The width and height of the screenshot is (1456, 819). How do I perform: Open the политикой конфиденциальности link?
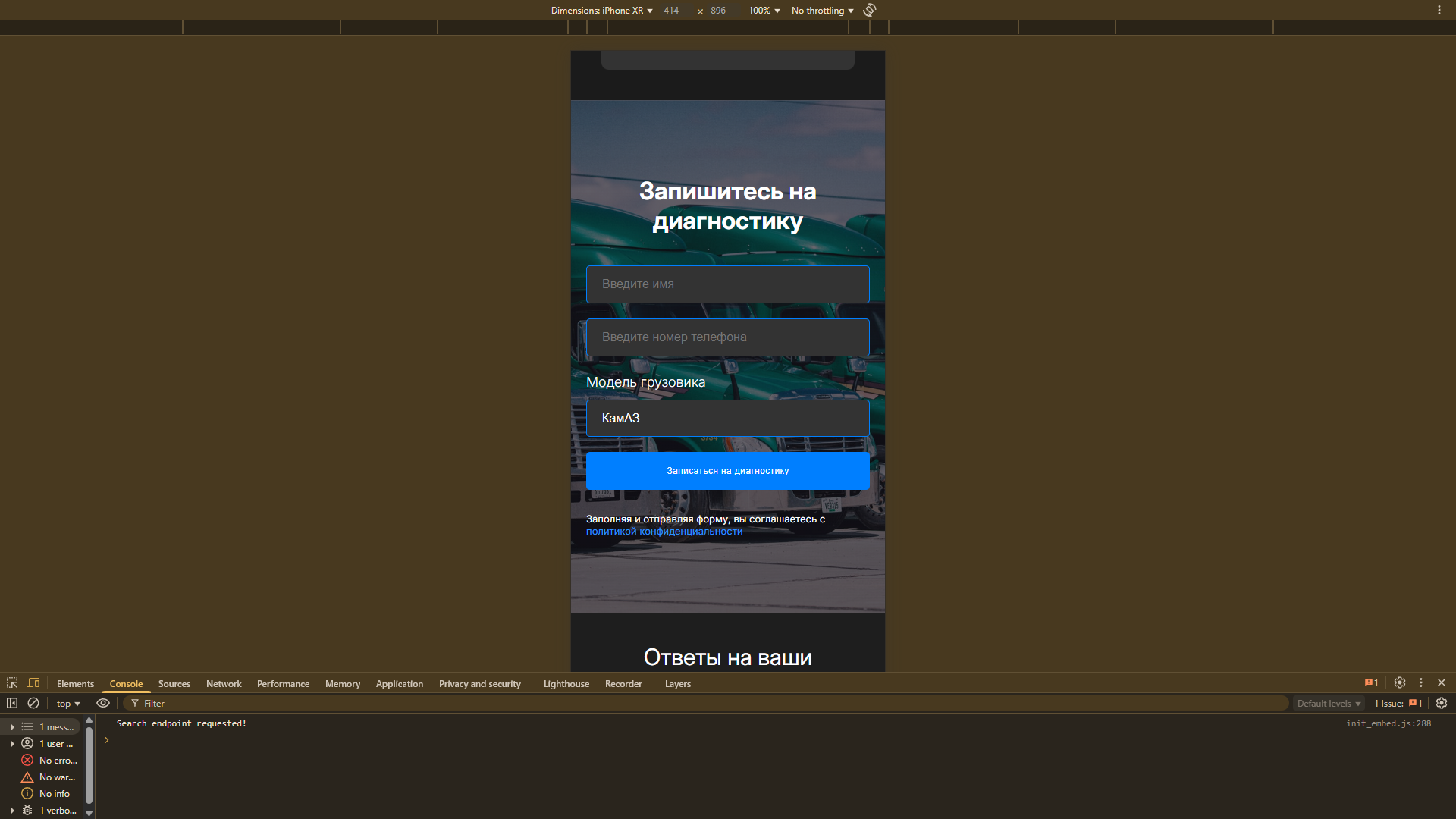(x=664, y=532)
